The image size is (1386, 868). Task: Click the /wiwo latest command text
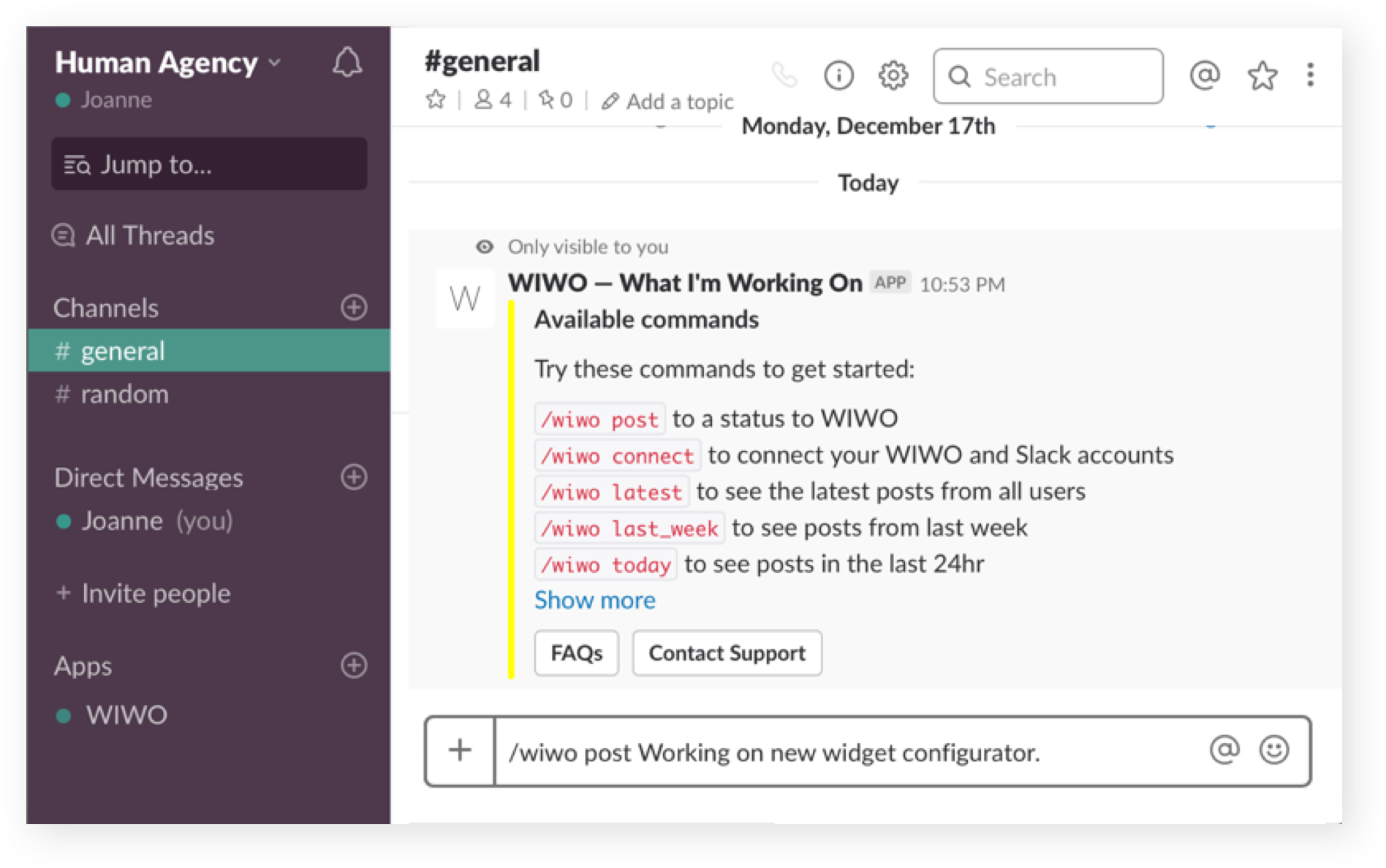611,492
